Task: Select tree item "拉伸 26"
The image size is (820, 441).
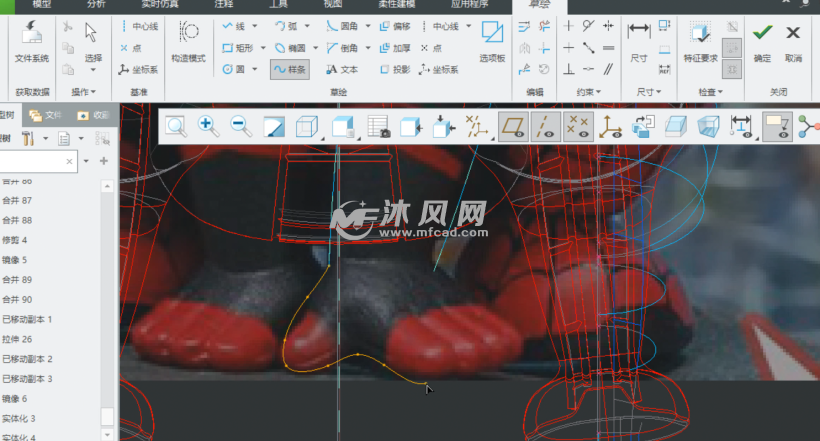Action: (x=17, y=340)
